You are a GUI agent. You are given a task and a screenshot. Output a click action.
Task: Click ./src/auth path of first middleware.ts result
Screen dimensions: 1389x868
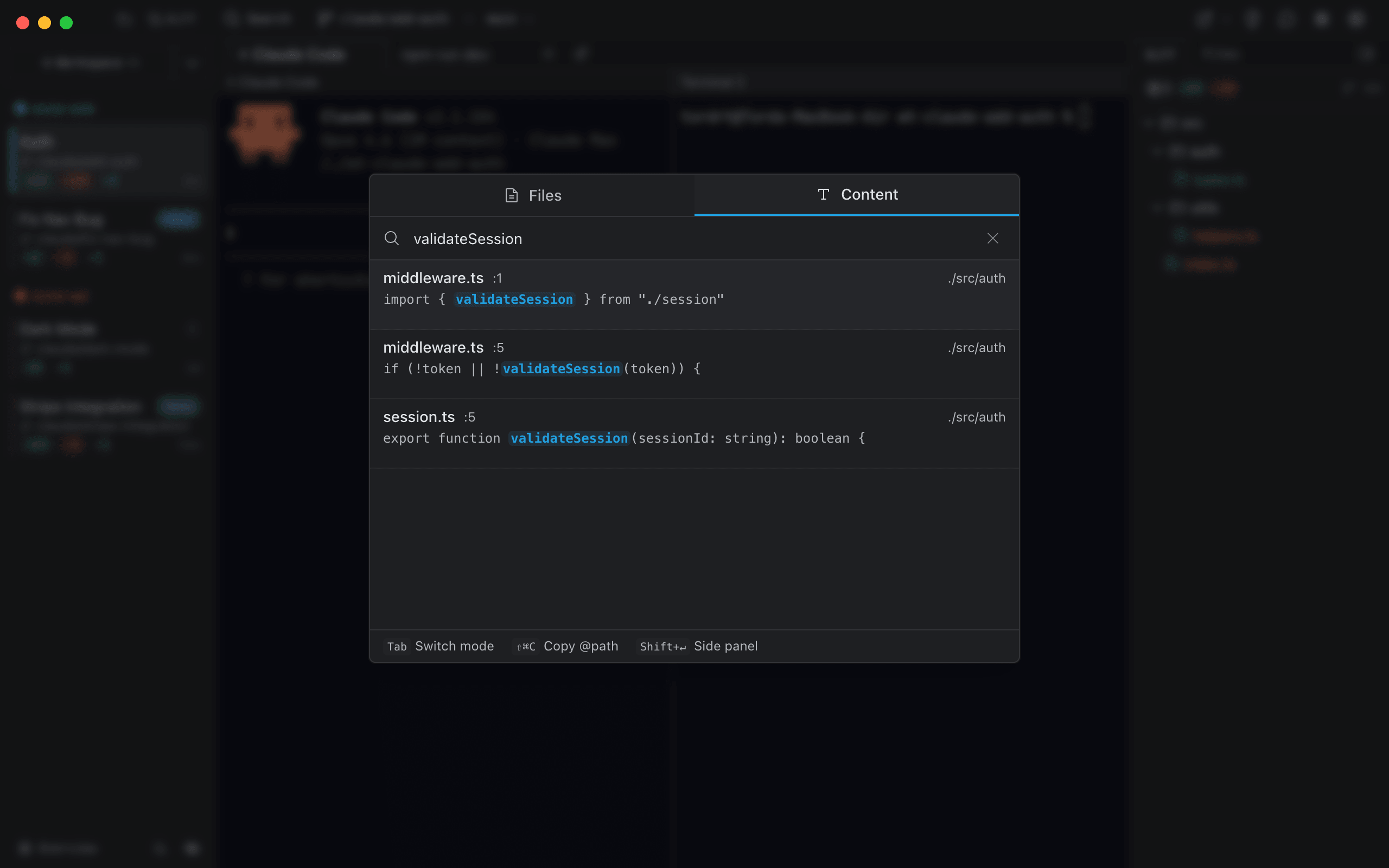pyautogui.click(x=976, y=278)
